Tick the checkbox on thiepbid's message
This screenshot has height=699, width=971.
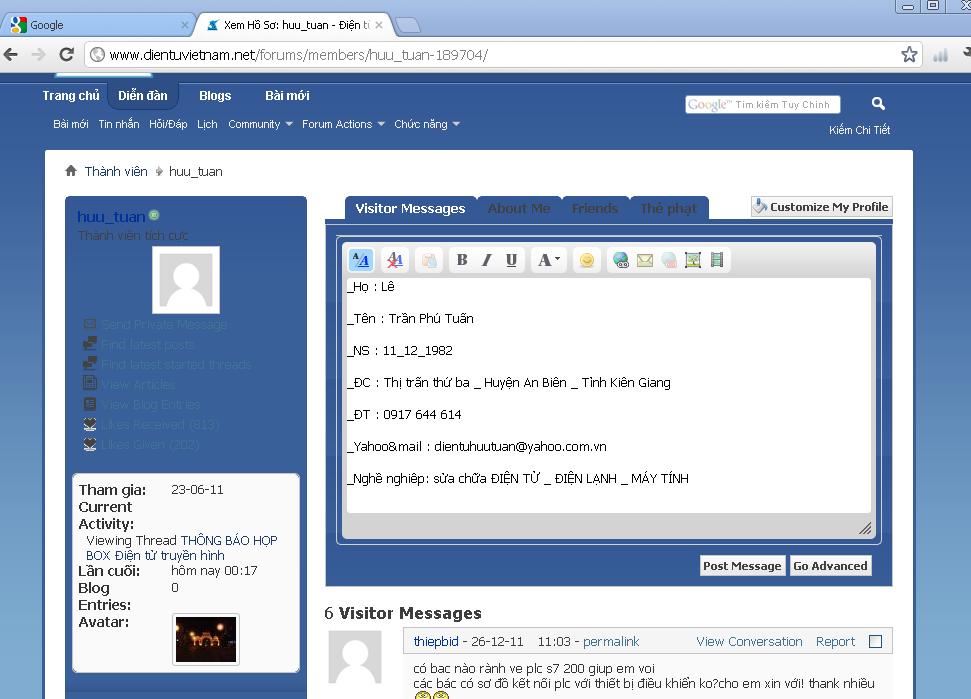coord(875,641)
